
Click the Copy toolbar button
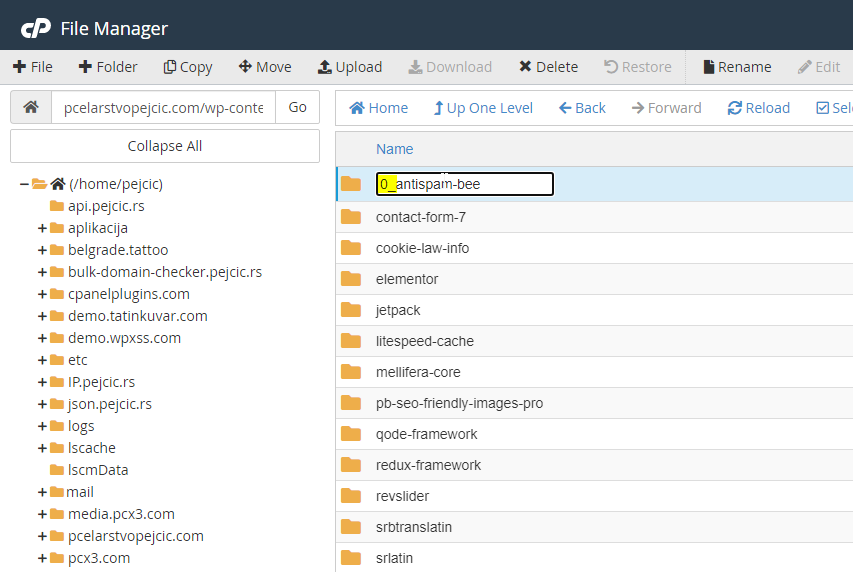188,67
